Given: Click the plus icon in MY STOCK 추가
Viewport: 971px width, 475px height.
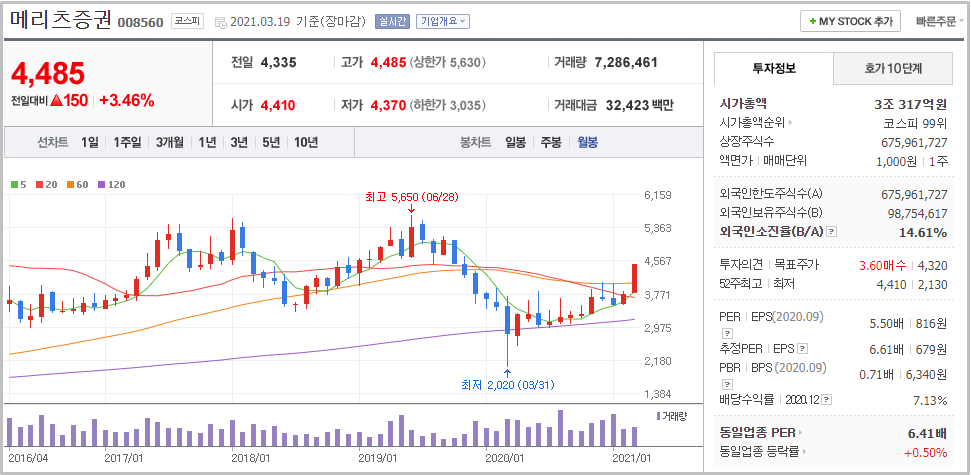Looking at the screenshot, I should point(812,22).
